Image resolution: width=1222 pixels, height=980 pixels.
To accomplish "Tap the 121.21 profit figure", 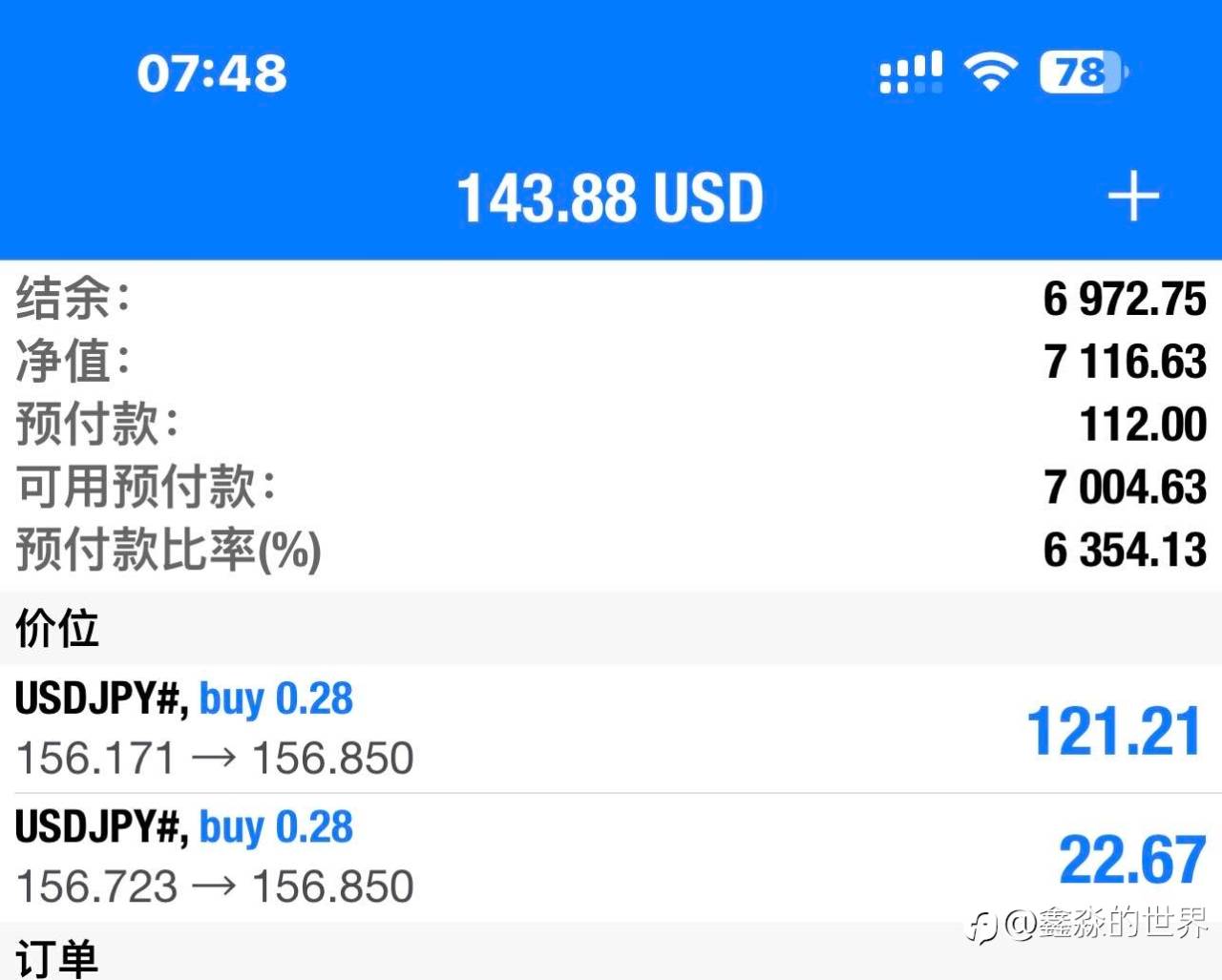I will click(x=1112, y=732).
